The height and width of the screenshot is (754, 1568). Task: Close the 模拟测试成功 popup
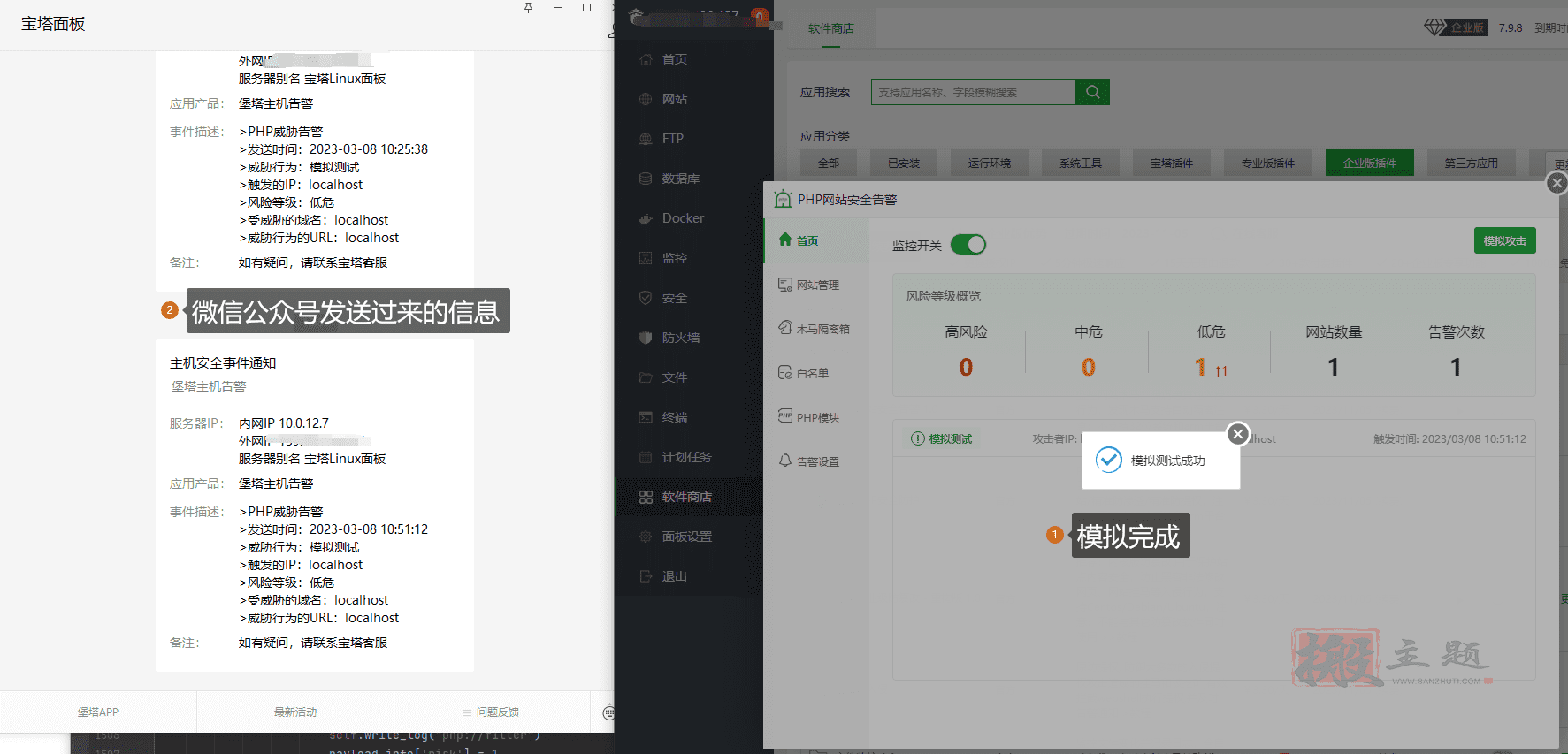[1238, 434]
